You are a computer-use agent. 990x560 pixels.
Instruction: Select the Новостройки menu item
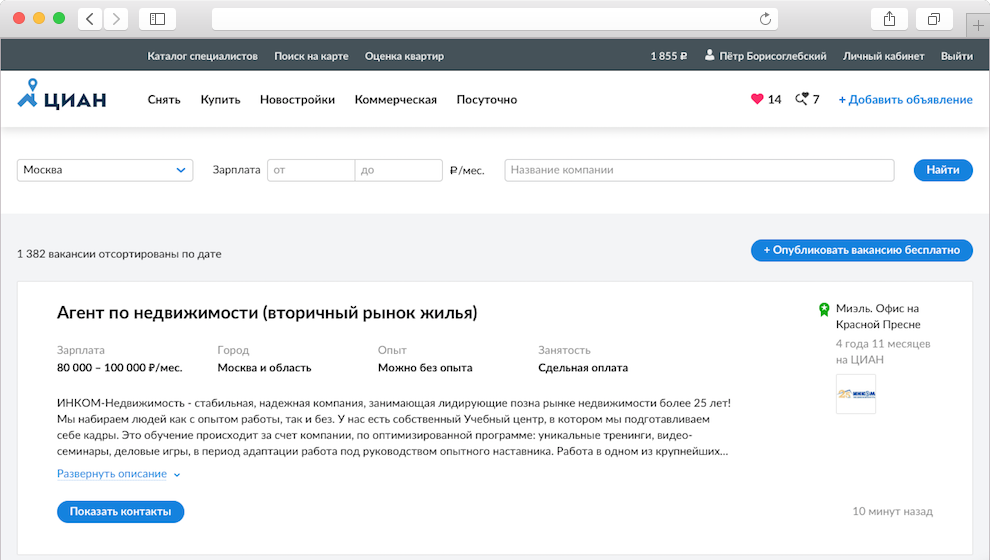pyautogui.click(x=297, y=100)
